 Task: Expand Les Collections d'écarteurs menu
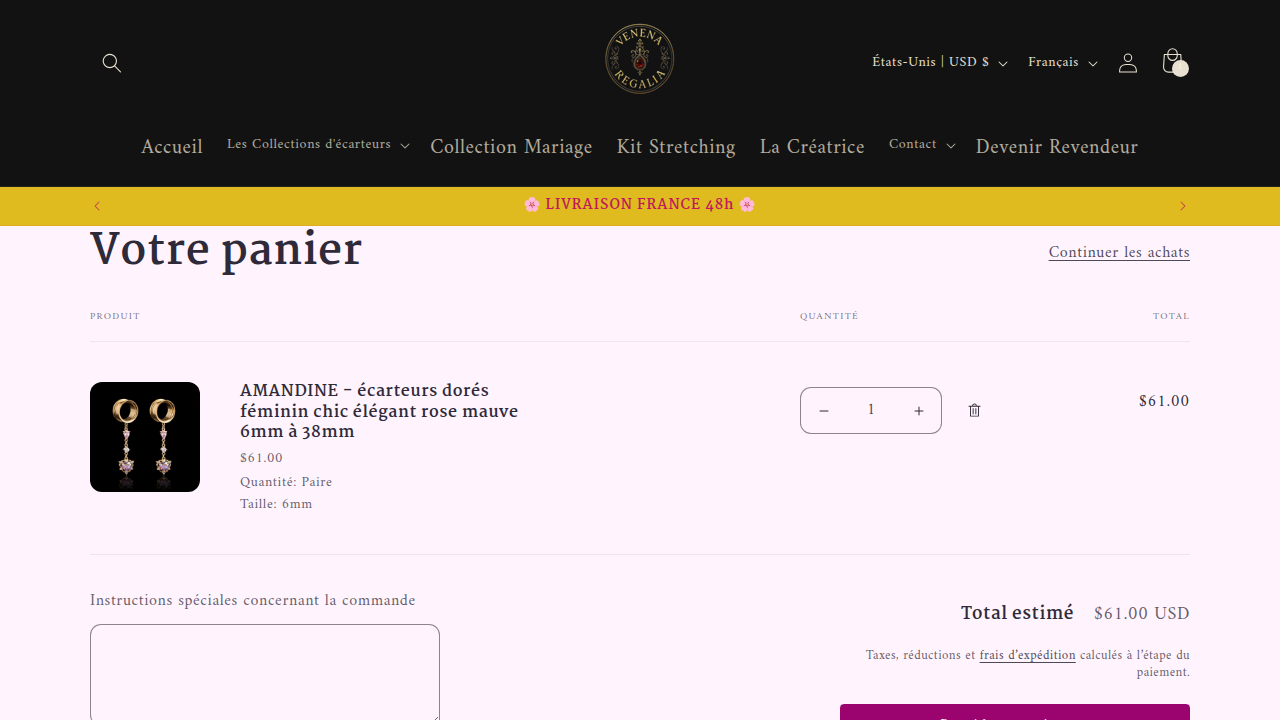[318, 145]
